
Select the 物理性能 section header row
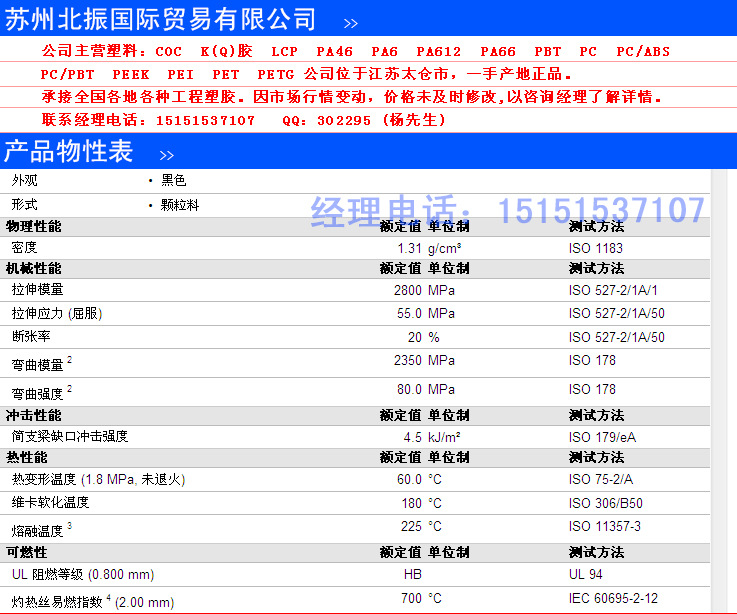coord(34,227)
